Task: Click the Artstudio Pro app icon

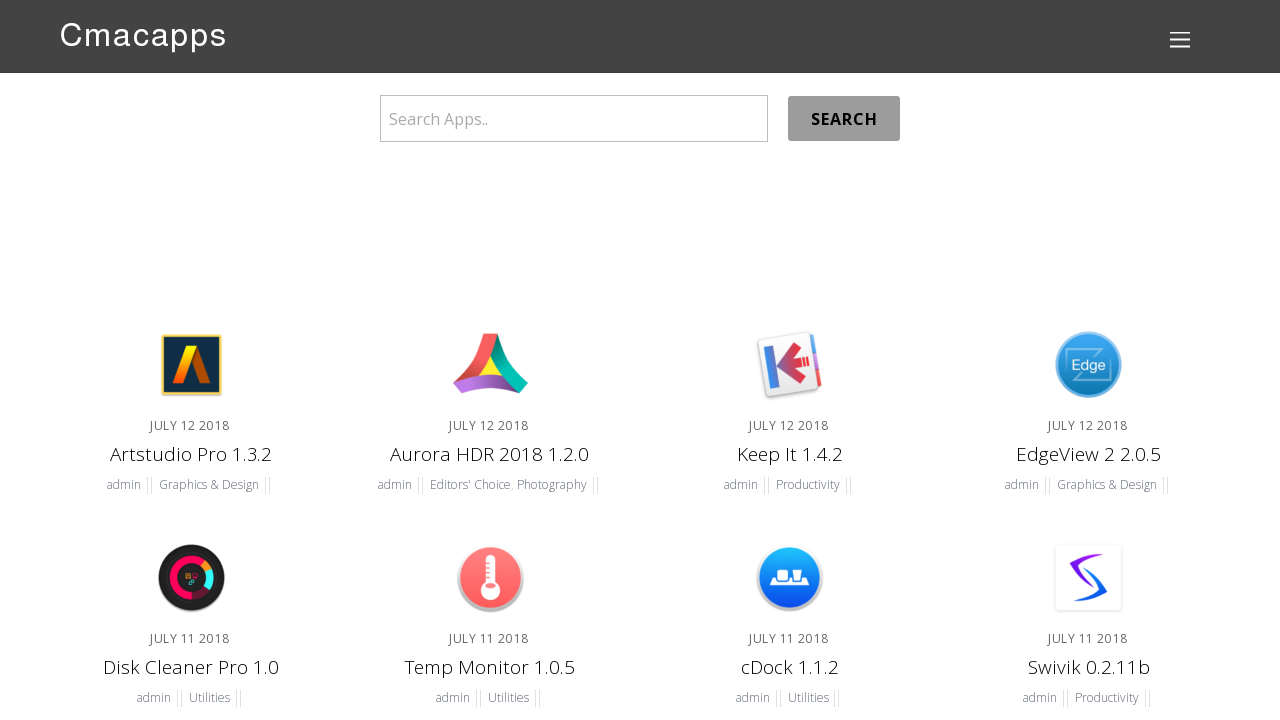Action: click(x=191, y=365)
